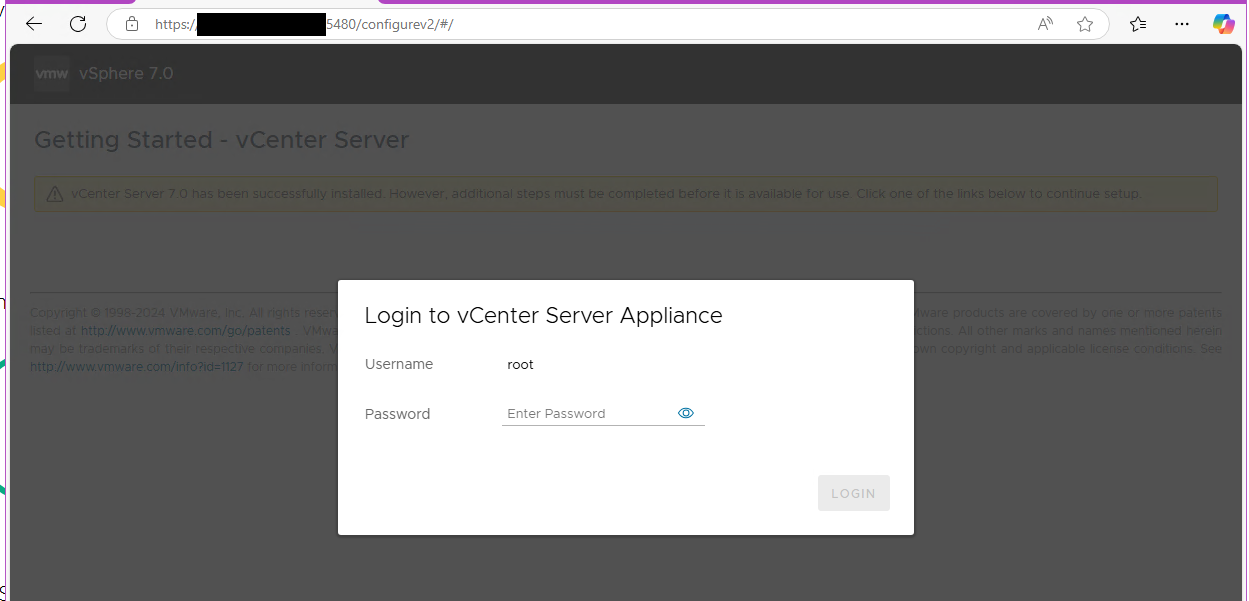Click the Password label
This screenshot has height=601, width=1249.
click(x=397, y=414)
